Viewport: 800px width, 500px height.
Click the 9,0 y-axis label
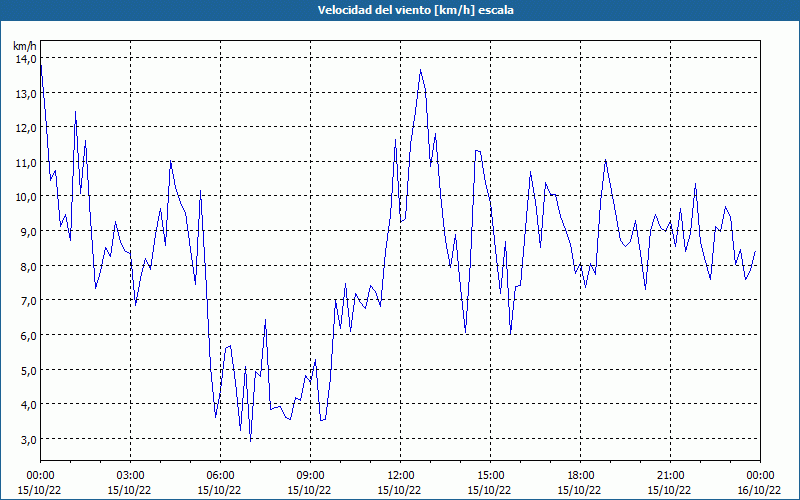coord(28,232)
